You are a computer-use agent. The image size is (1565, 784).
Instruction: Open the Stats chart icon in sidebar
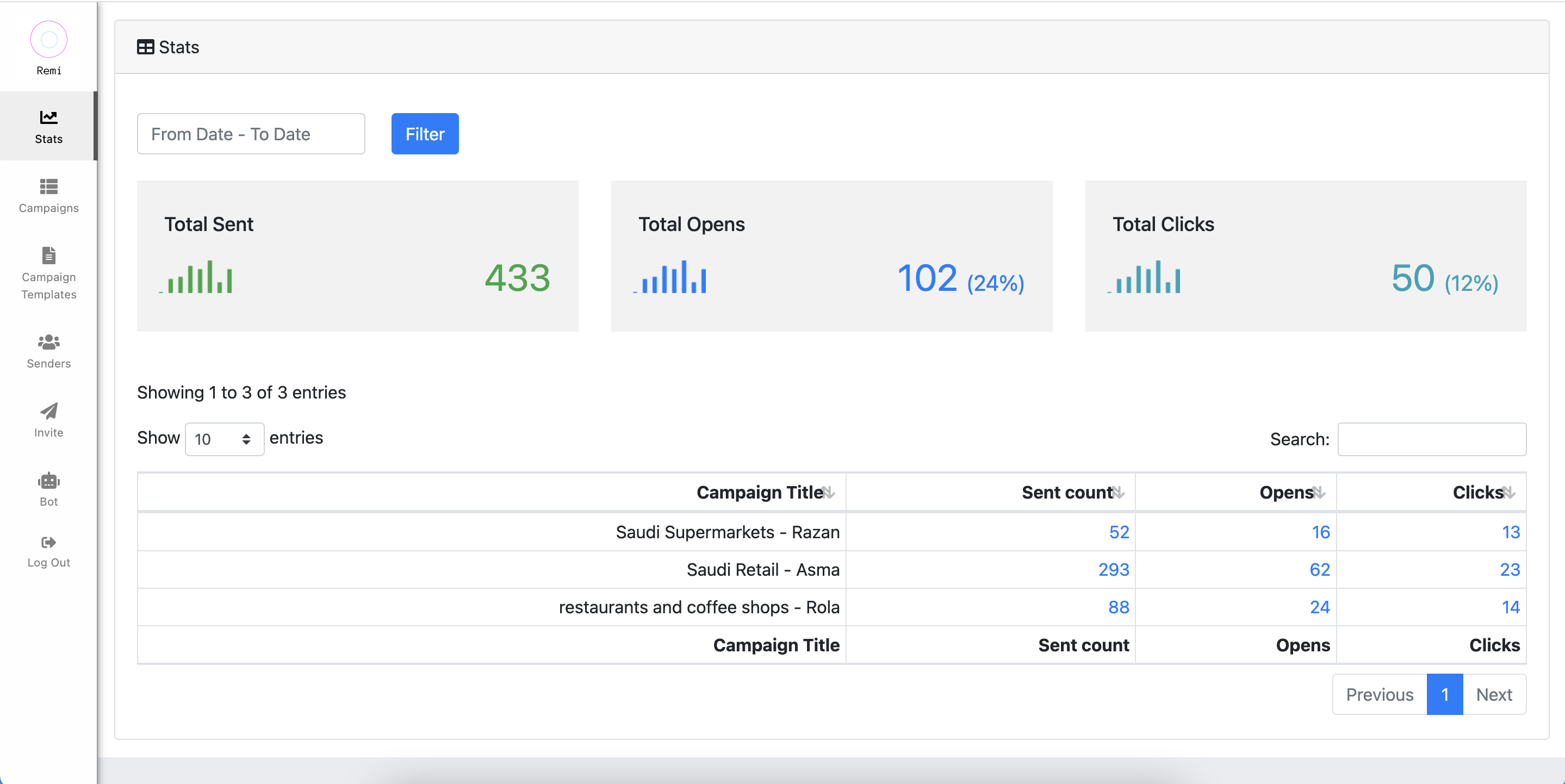[48, 116]
